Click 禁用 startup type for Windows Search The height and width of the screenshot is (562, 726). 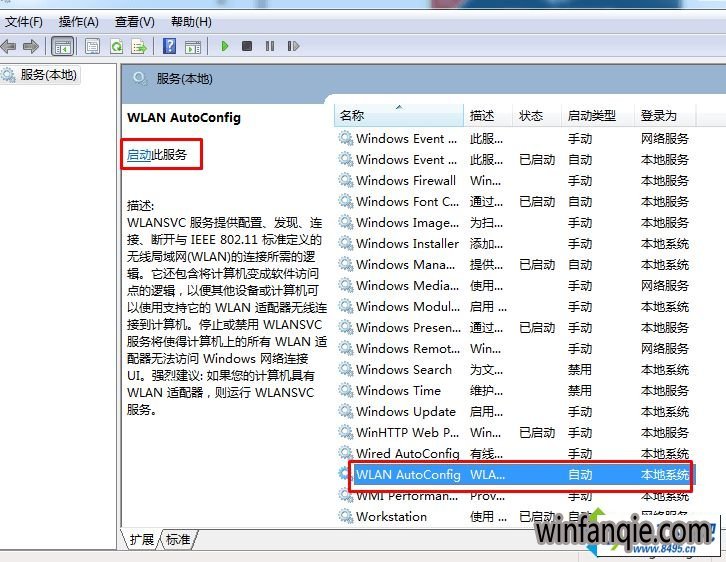point(580,369)
